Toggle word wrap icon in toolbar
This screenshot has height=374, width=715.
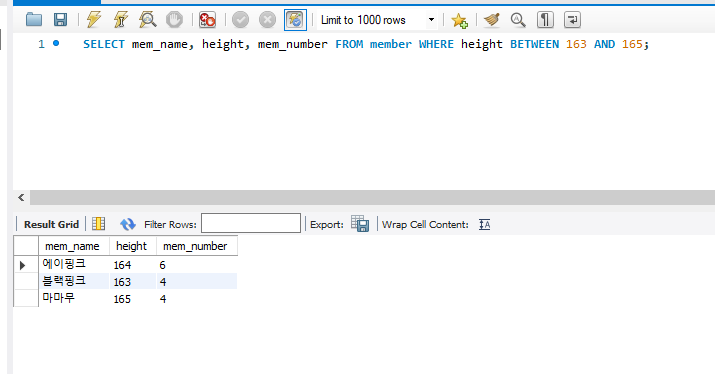(572, 20)
